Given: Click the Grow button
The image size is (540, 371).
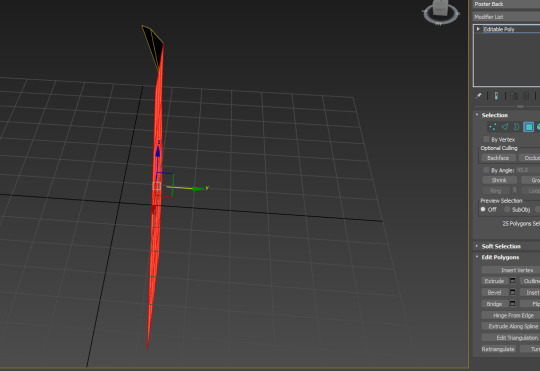Looking at the screenshot, I should 531,180.
